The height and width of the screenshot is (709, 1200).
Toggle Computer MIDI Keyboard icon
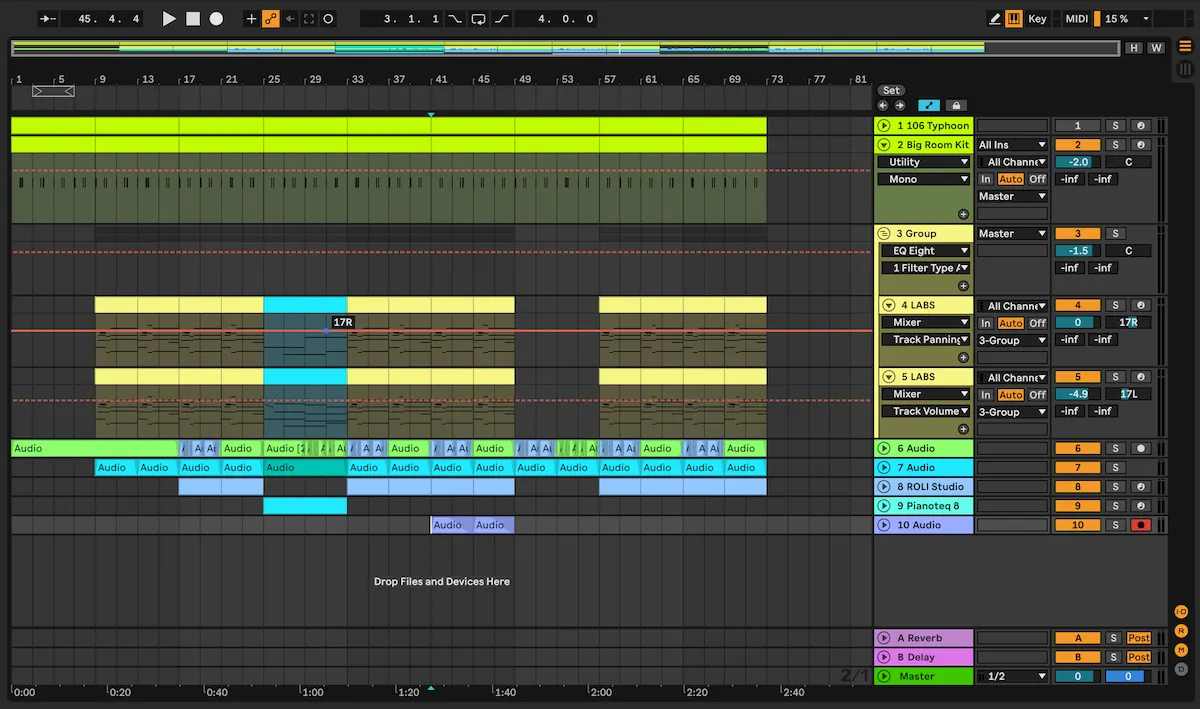coord(1014,19)
